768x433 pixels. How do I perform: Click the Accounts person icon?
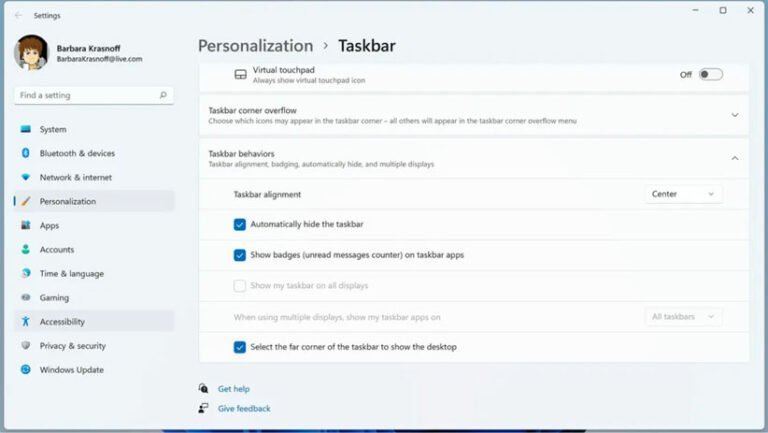tap(26, 249)
